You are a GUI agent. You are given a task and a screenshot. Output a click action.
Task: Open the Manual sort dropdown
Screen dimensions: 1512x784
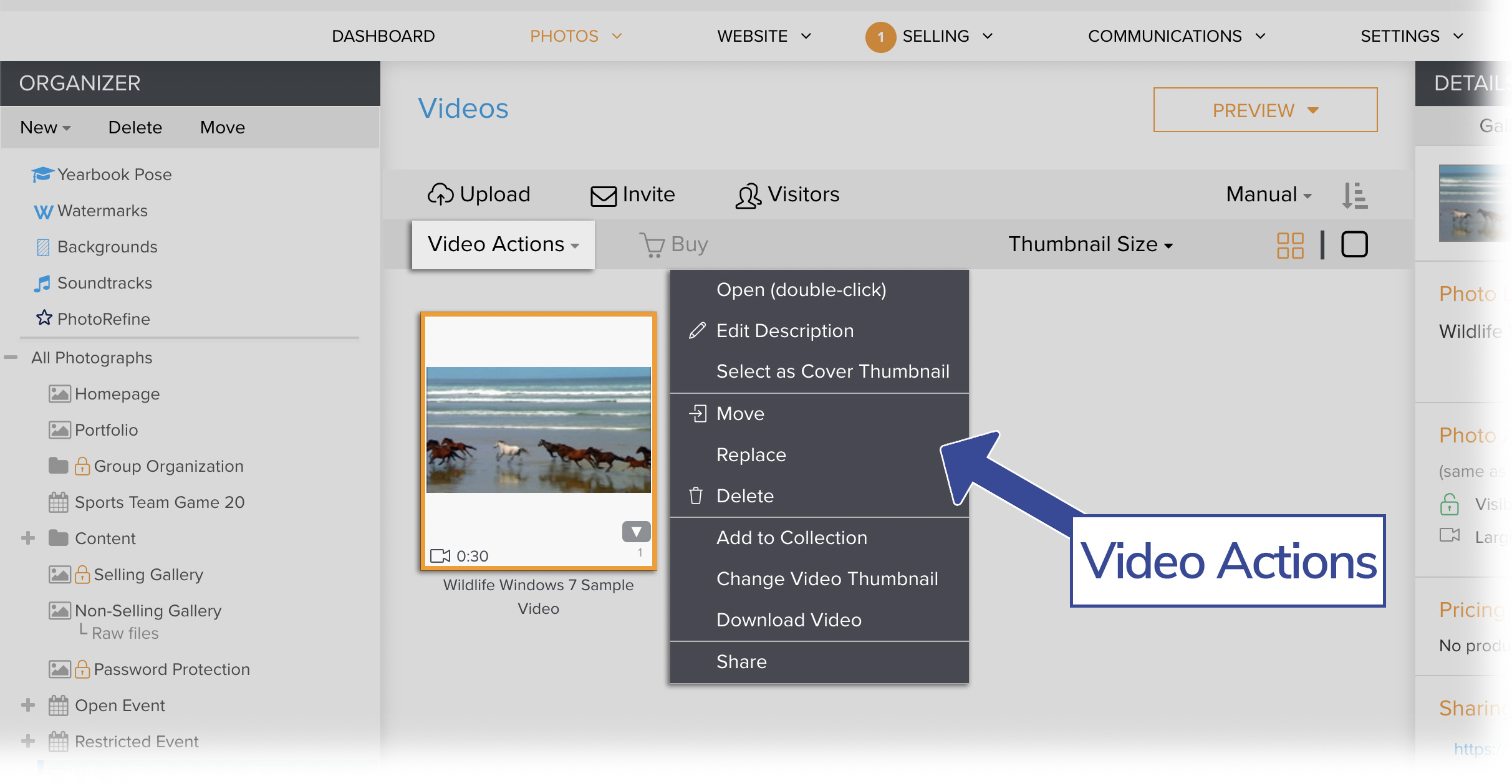tap(1269, 194)
